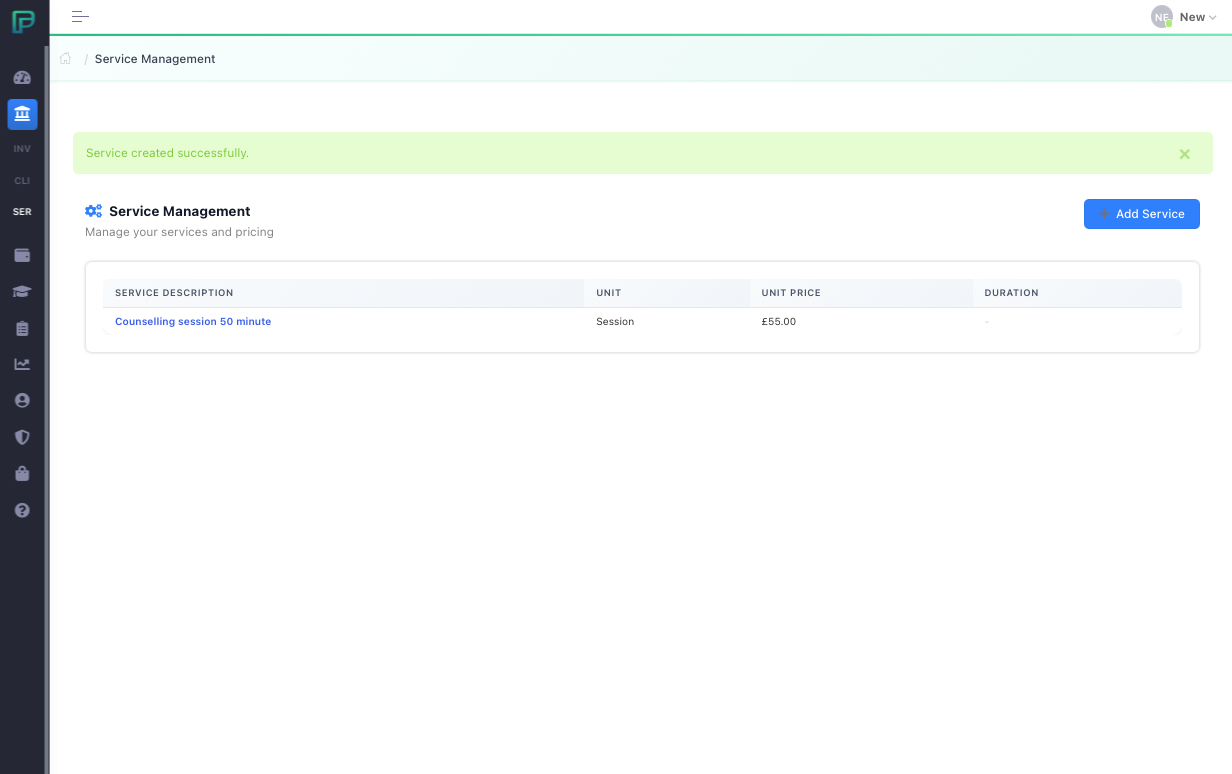The image size is (1232, 774).
Task: Open the help question mark icon
Action: click(22, 510)
